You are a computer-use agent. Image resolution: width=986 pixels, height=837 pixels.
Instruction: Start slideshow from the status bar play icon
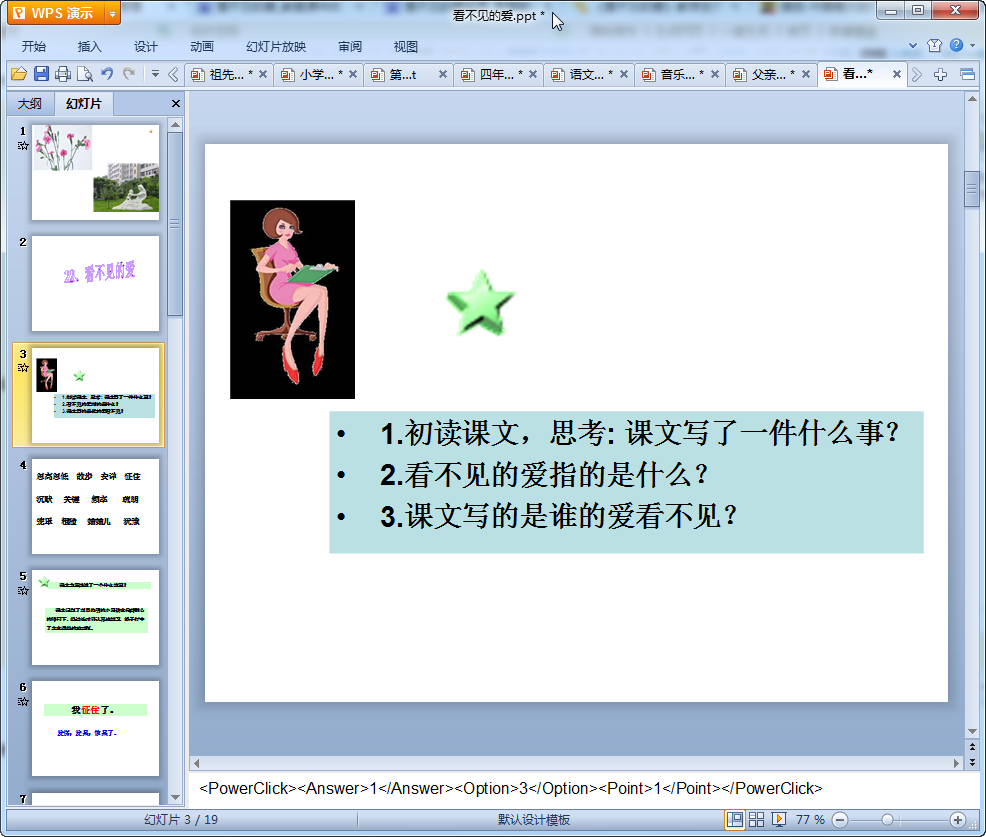778,819
